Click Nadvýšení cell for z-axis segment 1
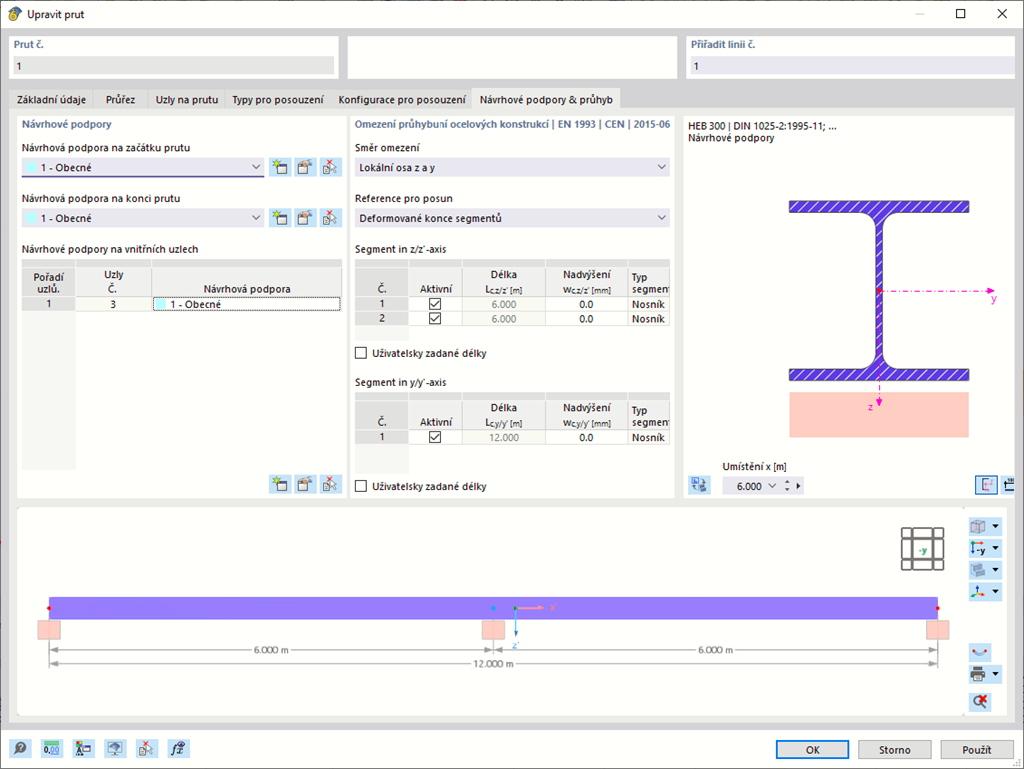 click(x=586, y=304)
